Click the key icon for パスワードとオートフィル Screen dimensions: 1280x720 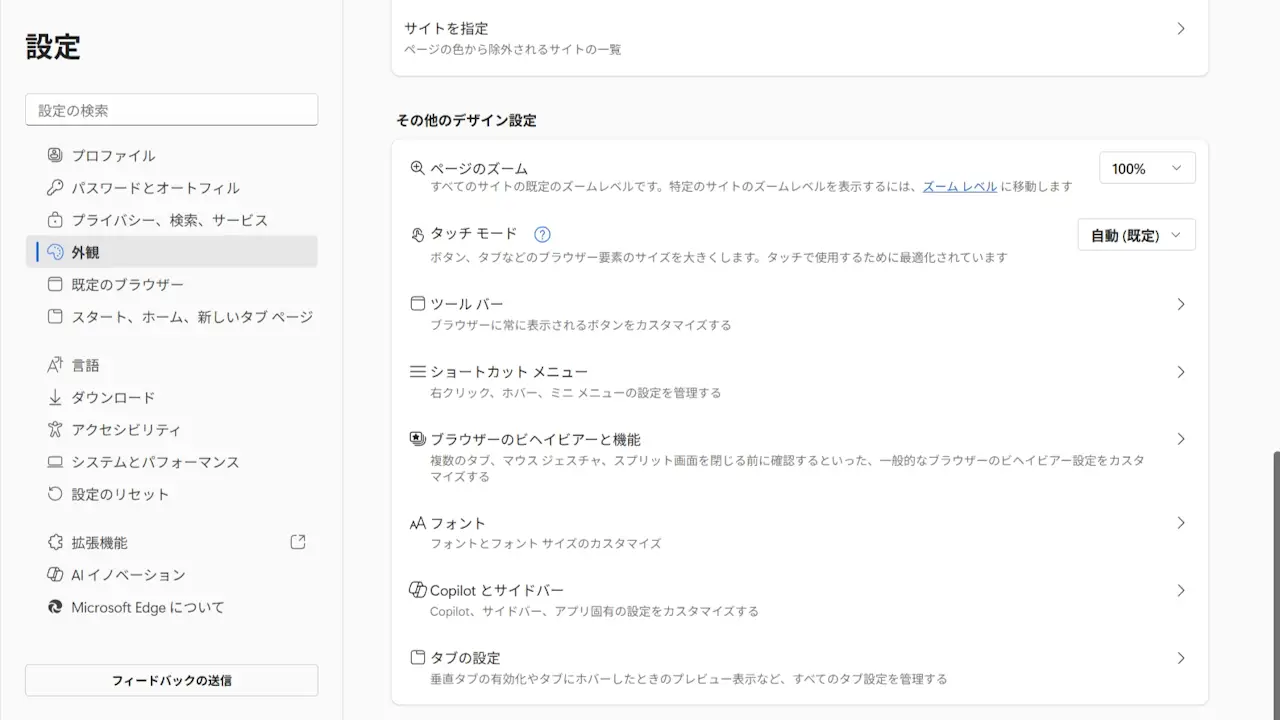55,187
